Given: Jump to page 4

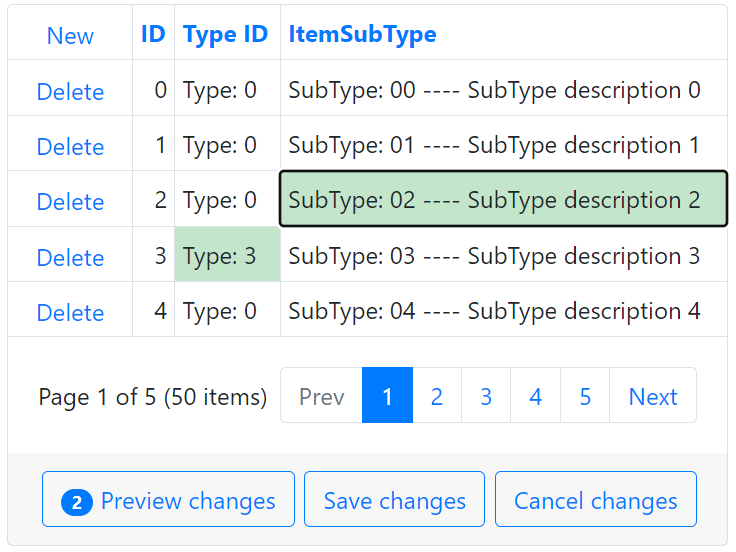Looking at the screenshot, I should pos(536,397).
